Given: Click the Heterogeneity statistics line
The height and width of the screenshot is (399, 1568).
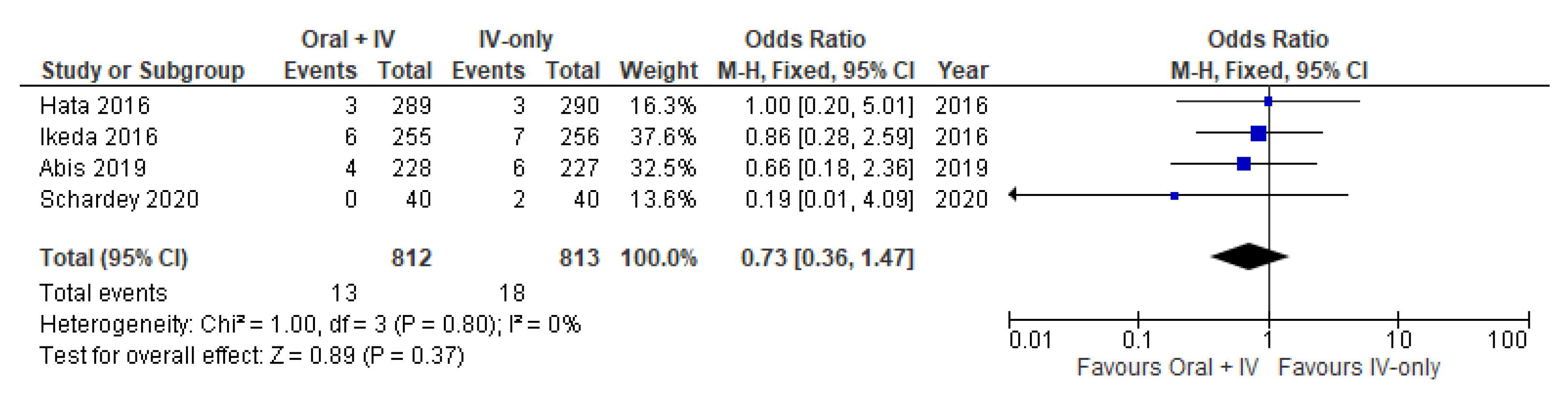Looking at the screenshot, I should click(310, 324).
